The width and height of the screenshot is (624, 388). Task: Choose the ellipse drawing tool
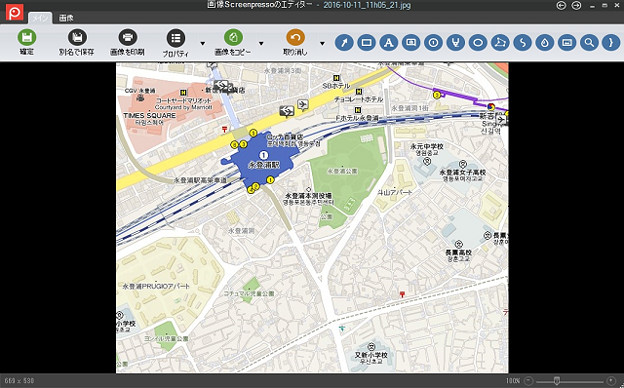click(x=478, y=42)
